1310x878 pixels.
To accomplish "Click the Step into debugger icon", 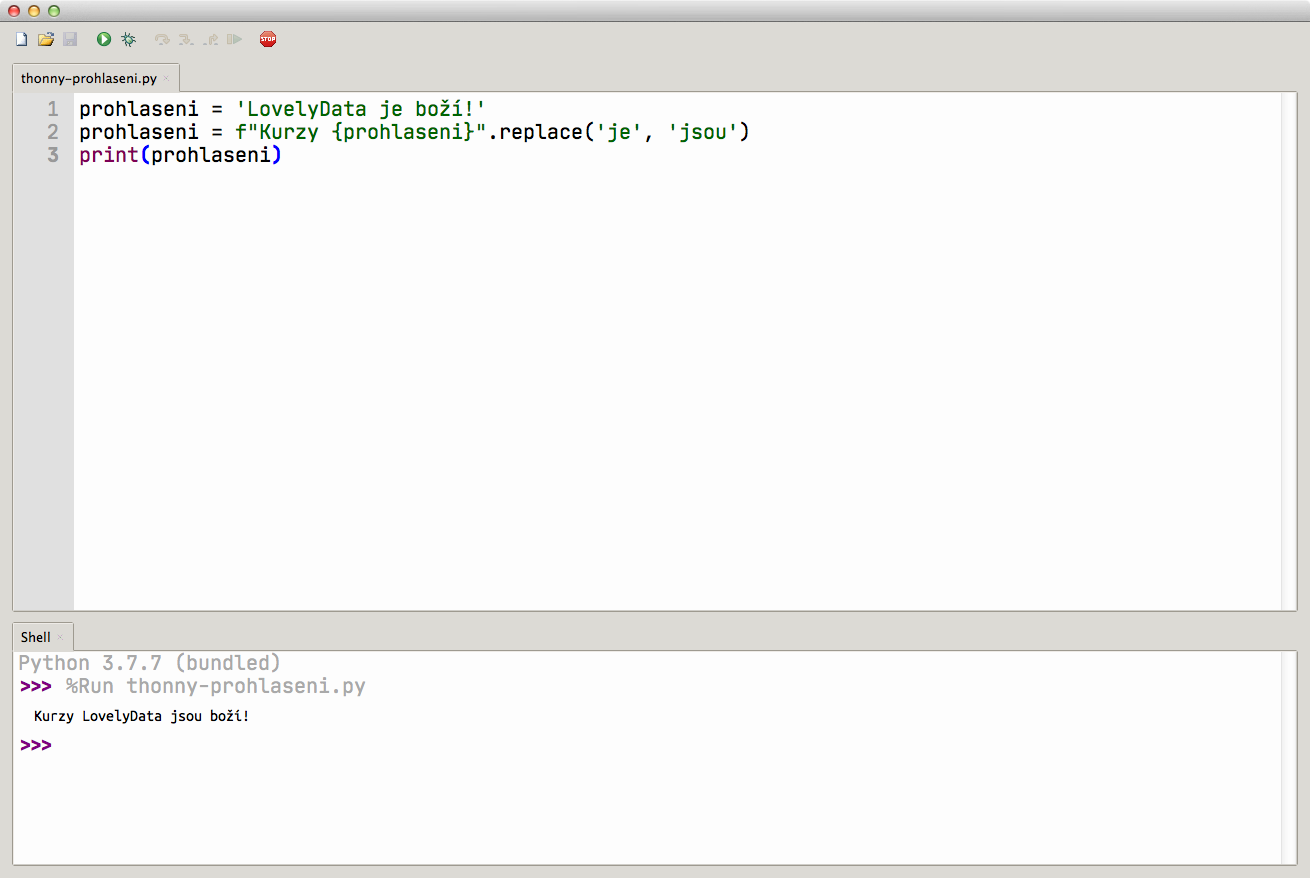I will click(x=186, y=39).
